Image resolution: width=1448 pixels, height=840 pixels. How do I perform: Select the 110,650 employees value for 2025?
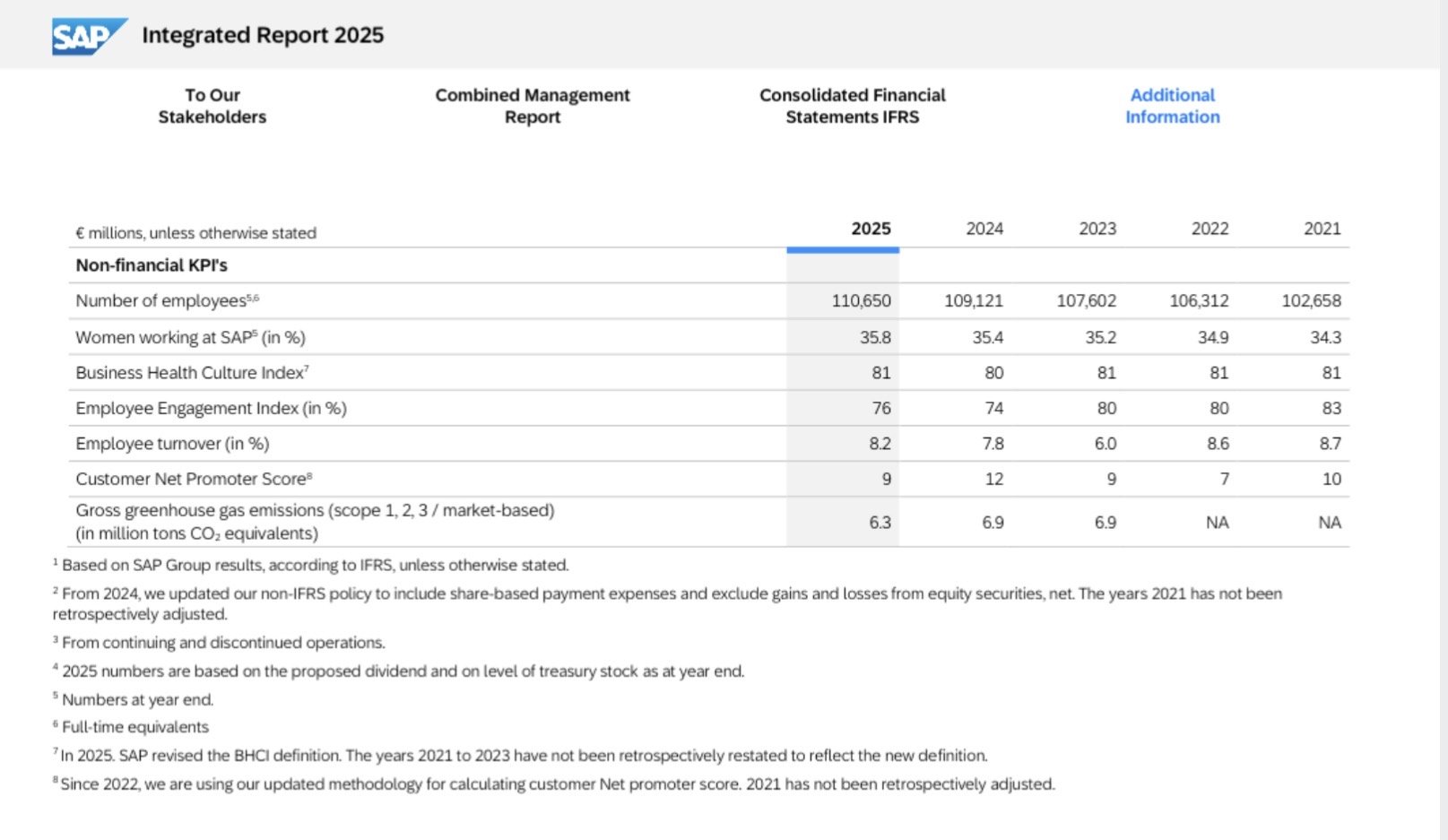(x=861, y=301)
